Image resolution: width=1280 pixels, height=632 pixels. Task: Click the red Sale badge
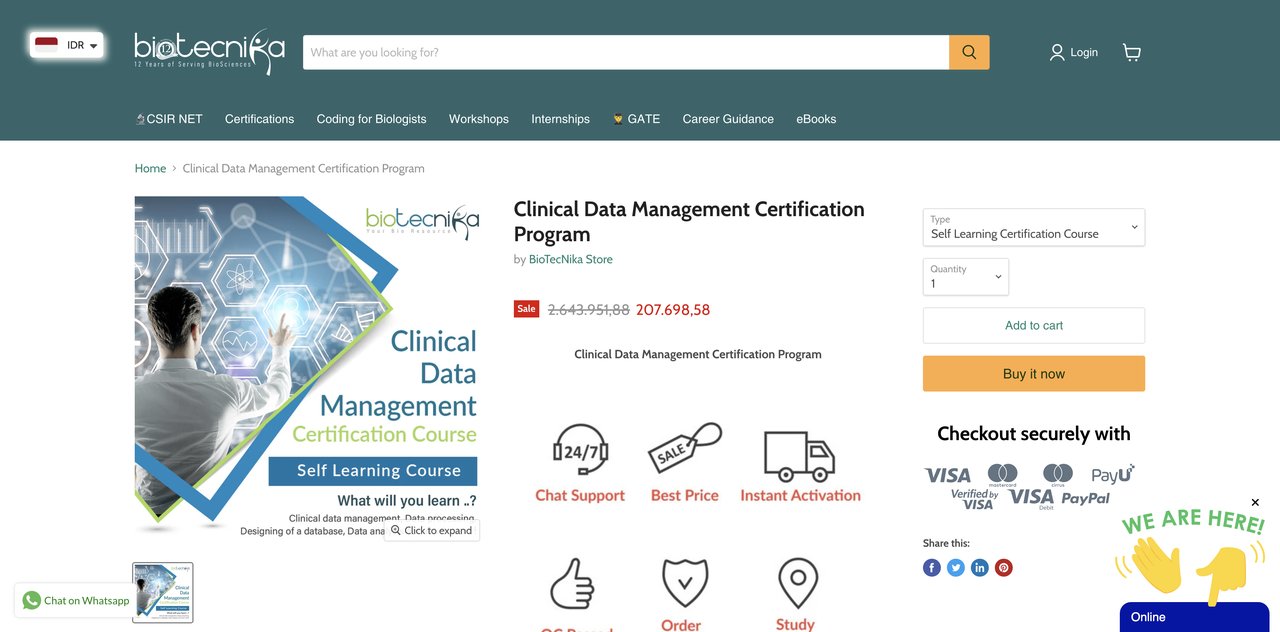(526, 309)
